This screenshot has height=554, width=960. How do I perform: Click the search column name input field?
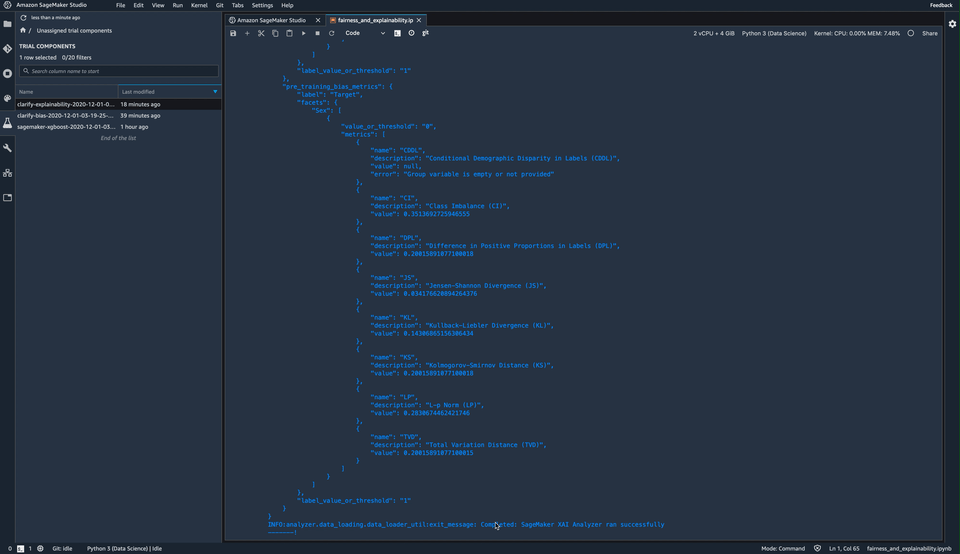point(119,71)
